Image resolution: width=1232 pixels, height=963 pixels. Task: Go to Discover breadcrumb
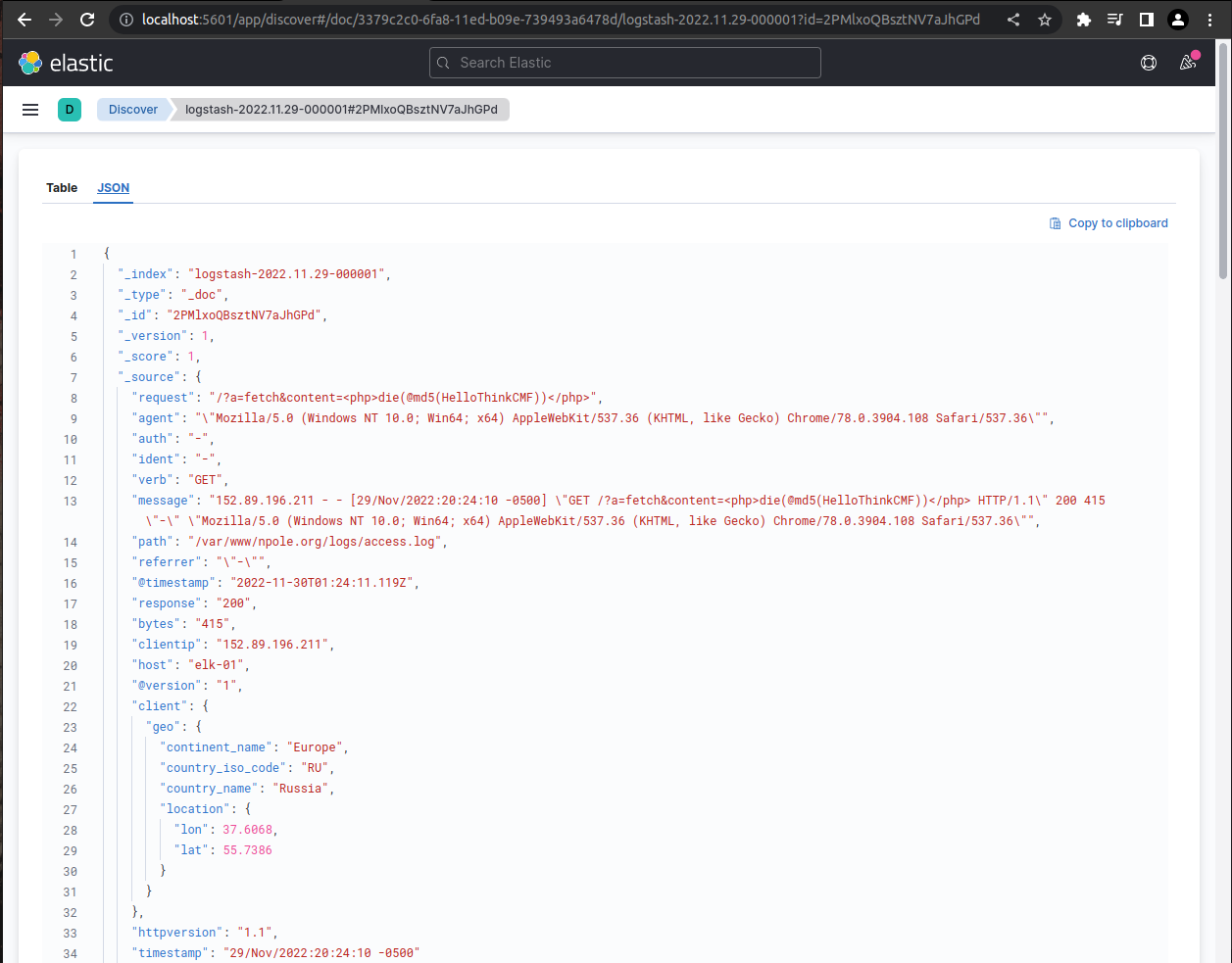(133, 110)
